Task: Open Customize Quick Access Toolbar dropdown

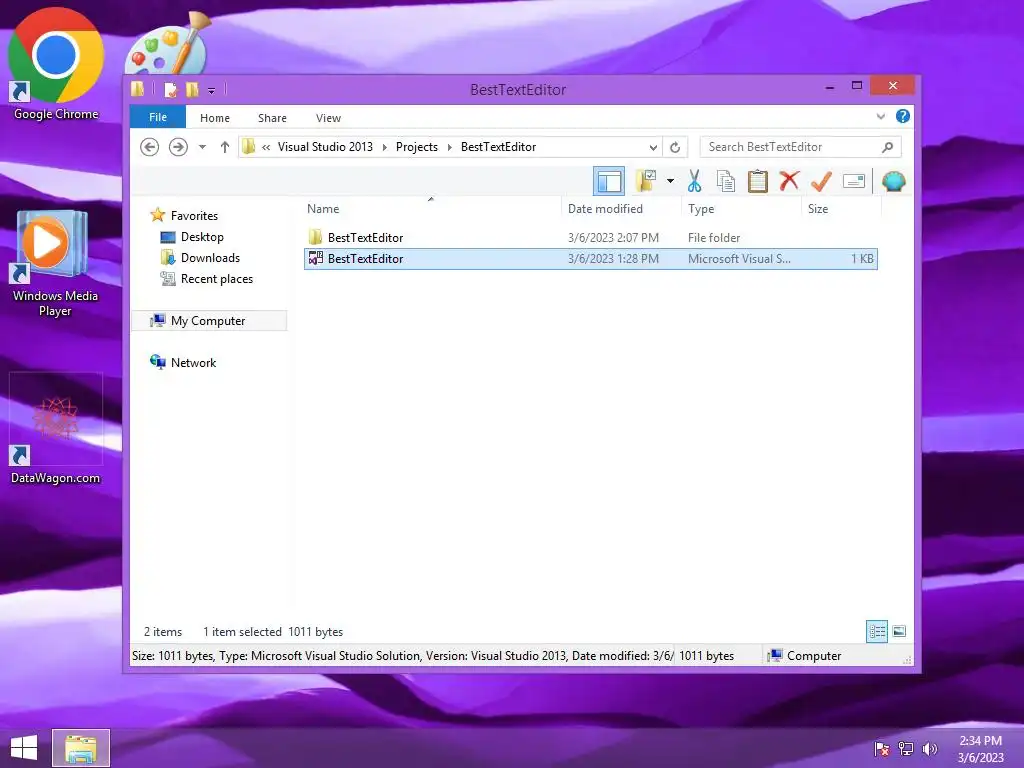Action: [x=212, y=91]
